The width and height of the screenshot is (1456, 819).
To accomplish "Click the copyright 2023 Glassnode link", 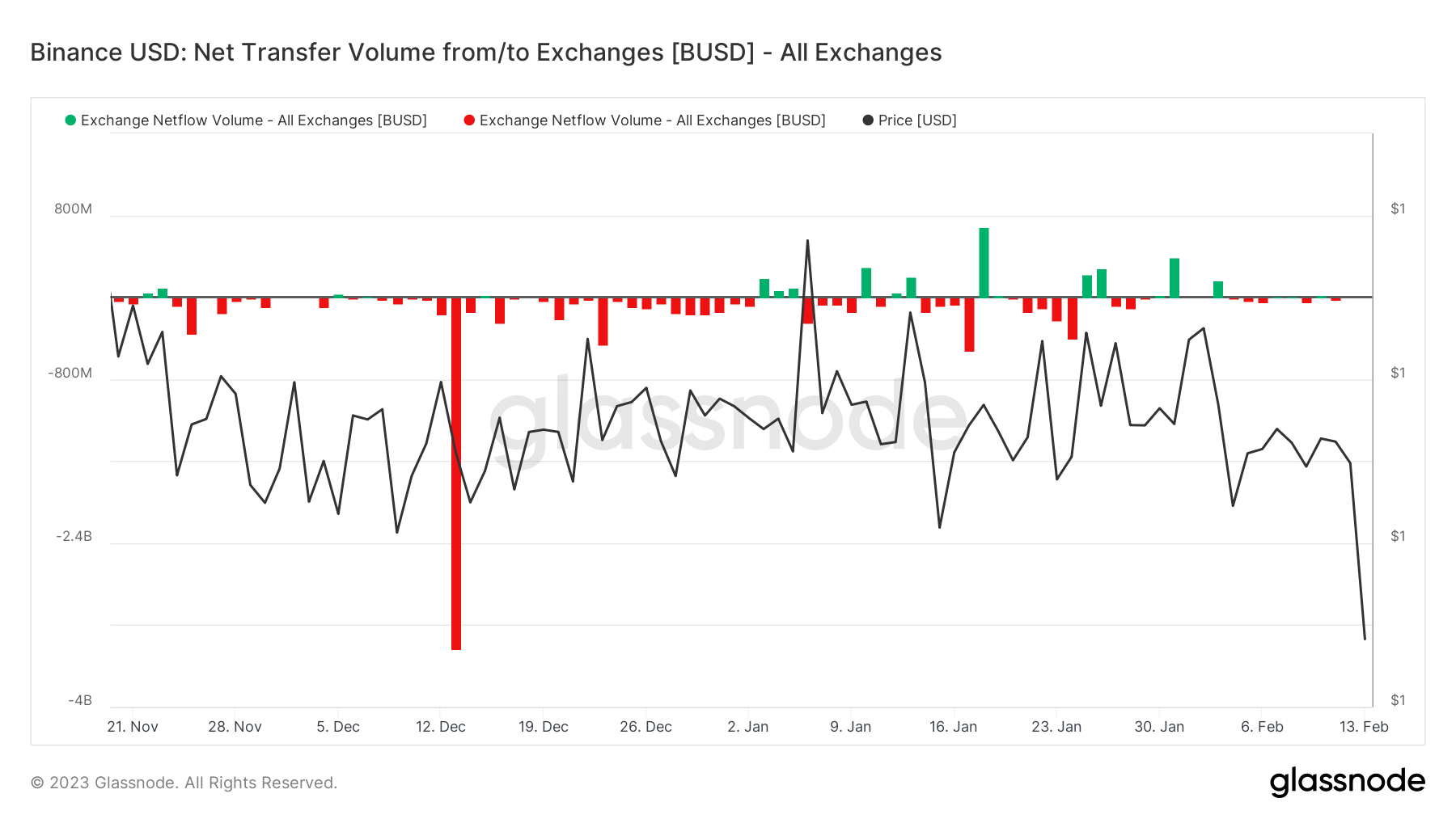I will click(183, 782).
